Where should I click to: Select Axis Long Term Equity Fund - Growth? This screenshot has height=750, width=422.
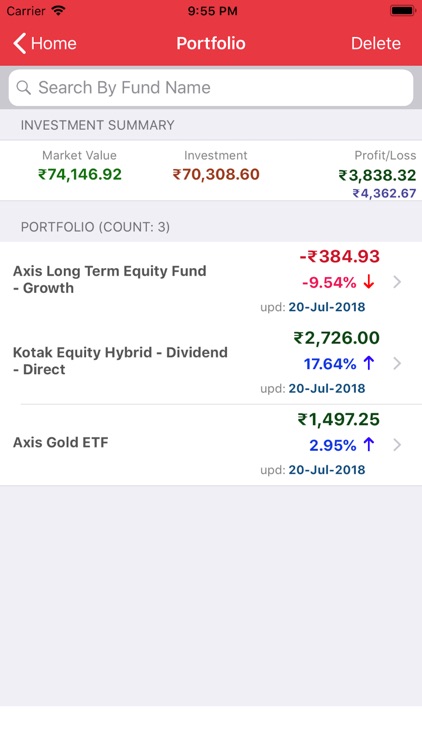211,282
